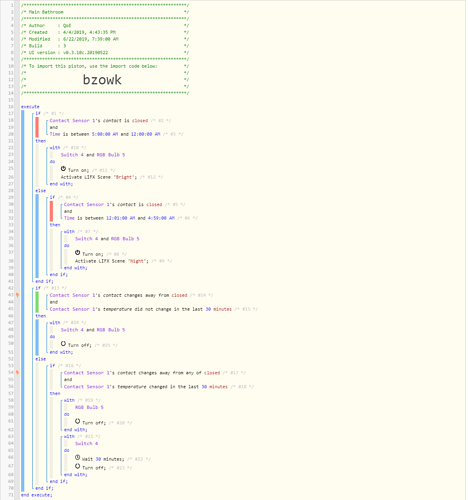Screen dimensions: 468x500
Task: Click the green bar beside the changes away condition
Action: pyautogui.click(x=37, y=302)
